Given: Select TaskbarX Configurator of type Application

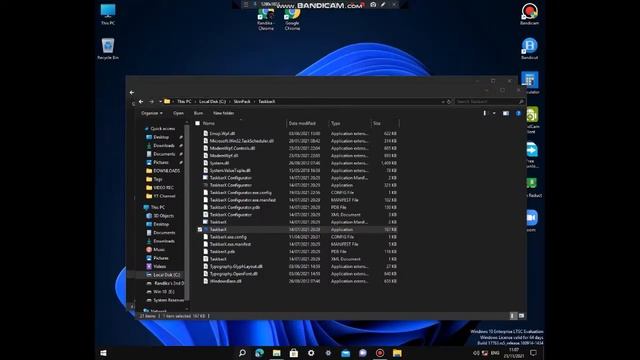Looking at the screenshot, I should pyautogui.click(x=231, y=185).
